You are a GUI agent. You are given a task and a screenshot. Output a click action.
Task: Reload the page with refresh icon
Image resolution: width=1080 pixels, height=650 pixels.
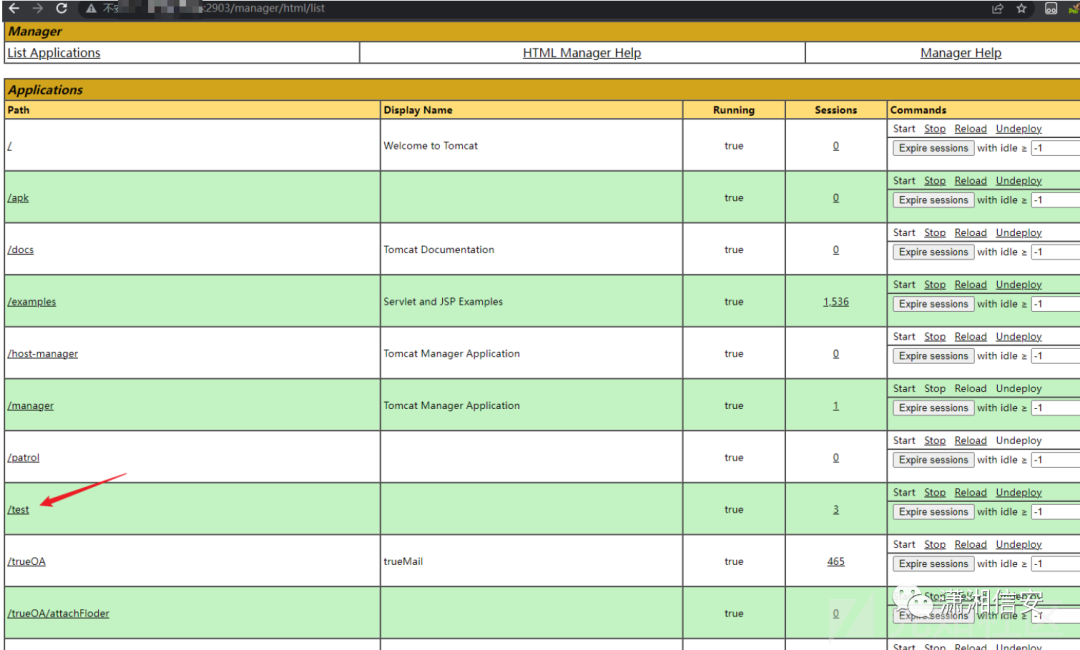[61, 8]
